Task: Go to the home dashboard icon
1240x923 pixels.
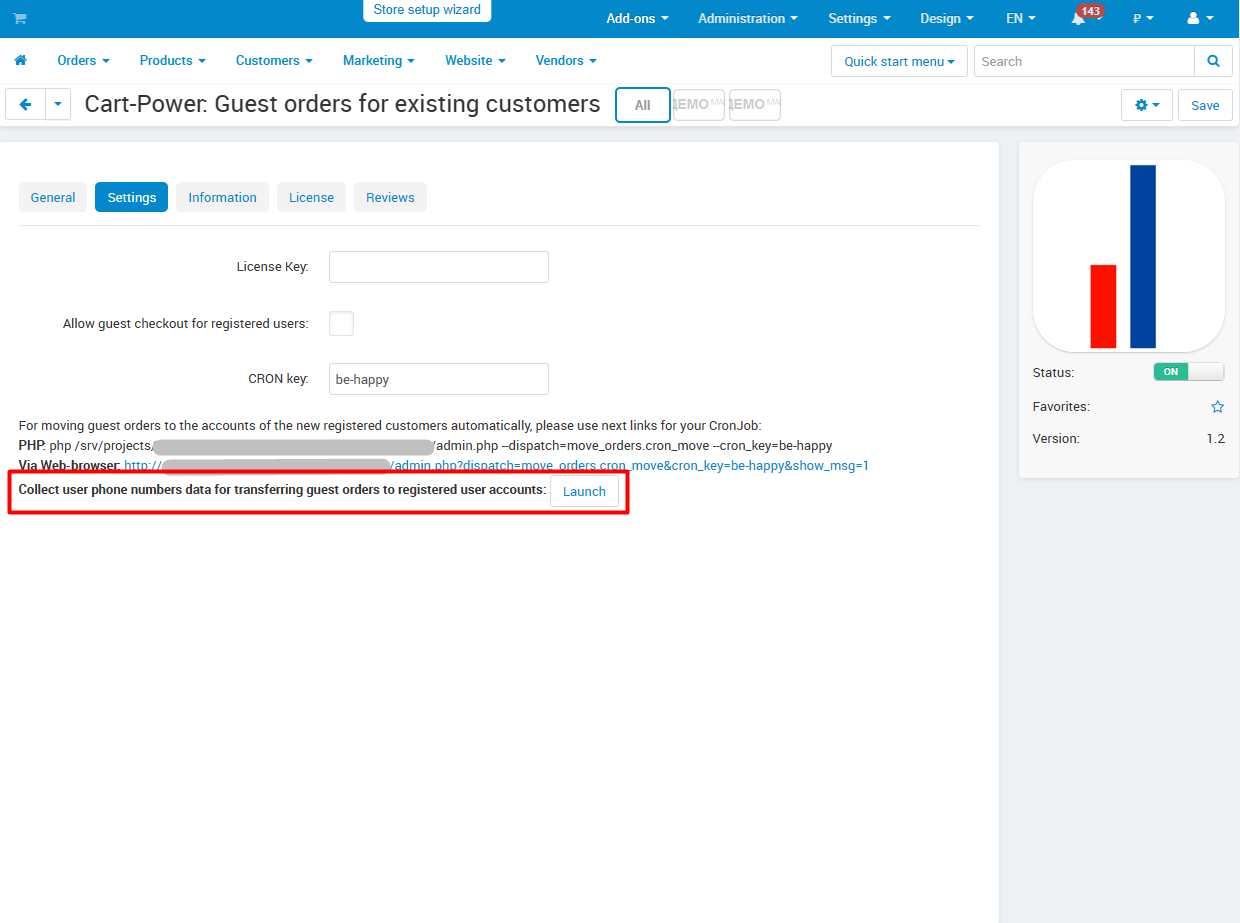Action: 20,60
